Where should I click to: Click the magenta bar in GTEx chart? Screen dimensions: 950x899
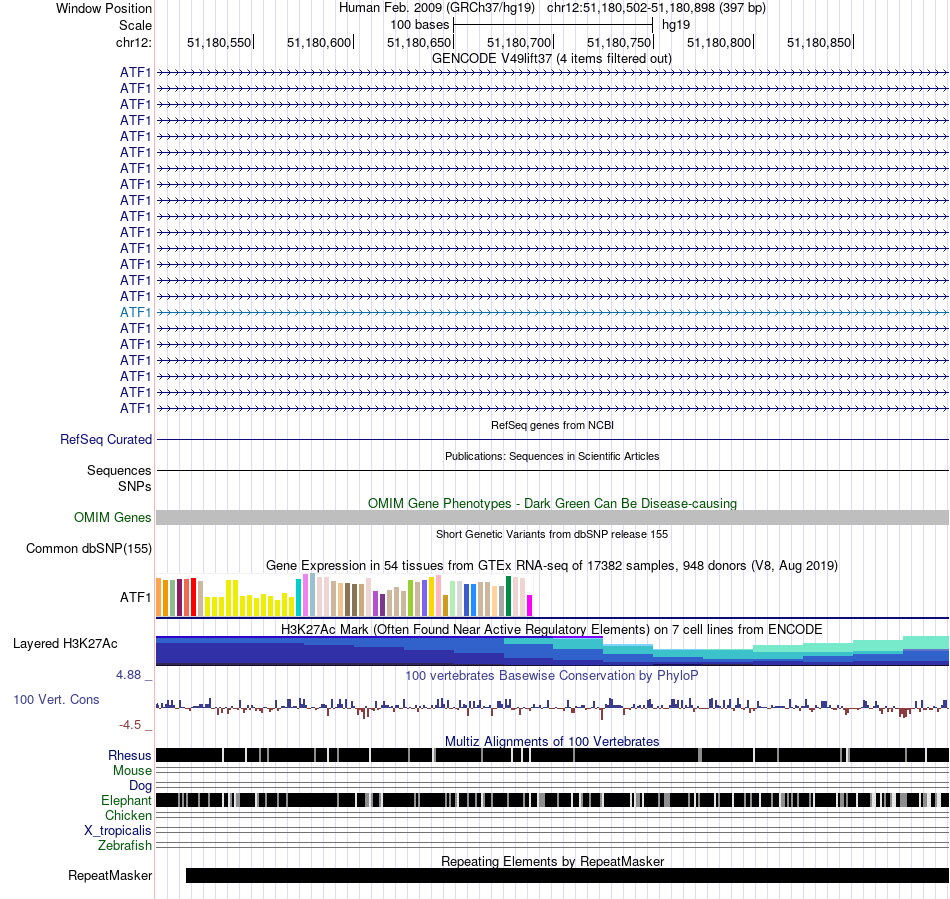pyautogui.click(x=530, y=606)
